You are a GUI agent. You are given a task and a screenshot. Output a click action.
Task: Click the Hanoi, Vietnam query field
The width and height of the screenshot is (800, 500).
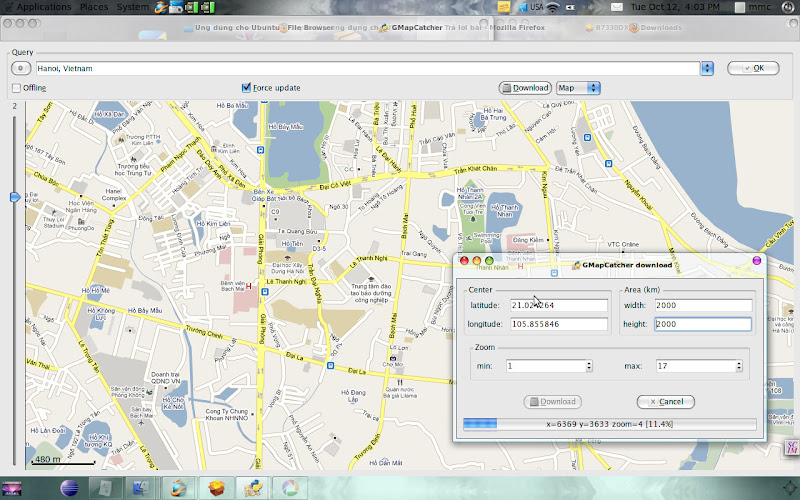tap(368, 68)
